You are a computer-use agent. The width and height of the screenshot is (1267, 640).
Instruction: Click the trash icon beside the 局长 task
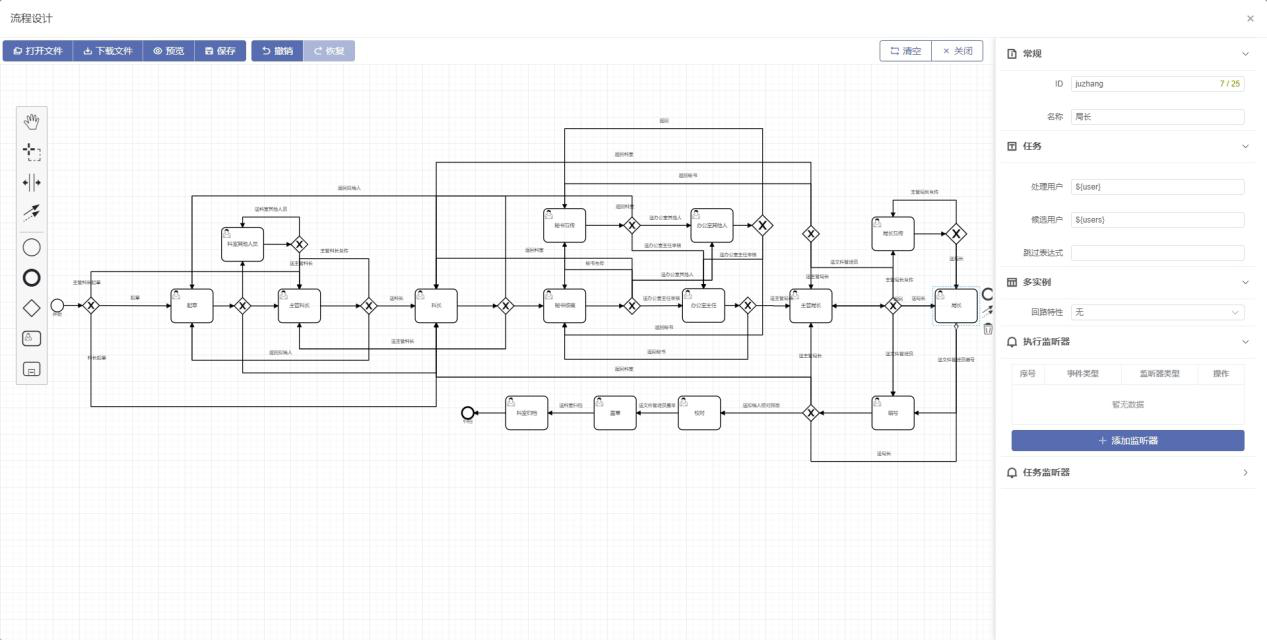pos(988,327)
